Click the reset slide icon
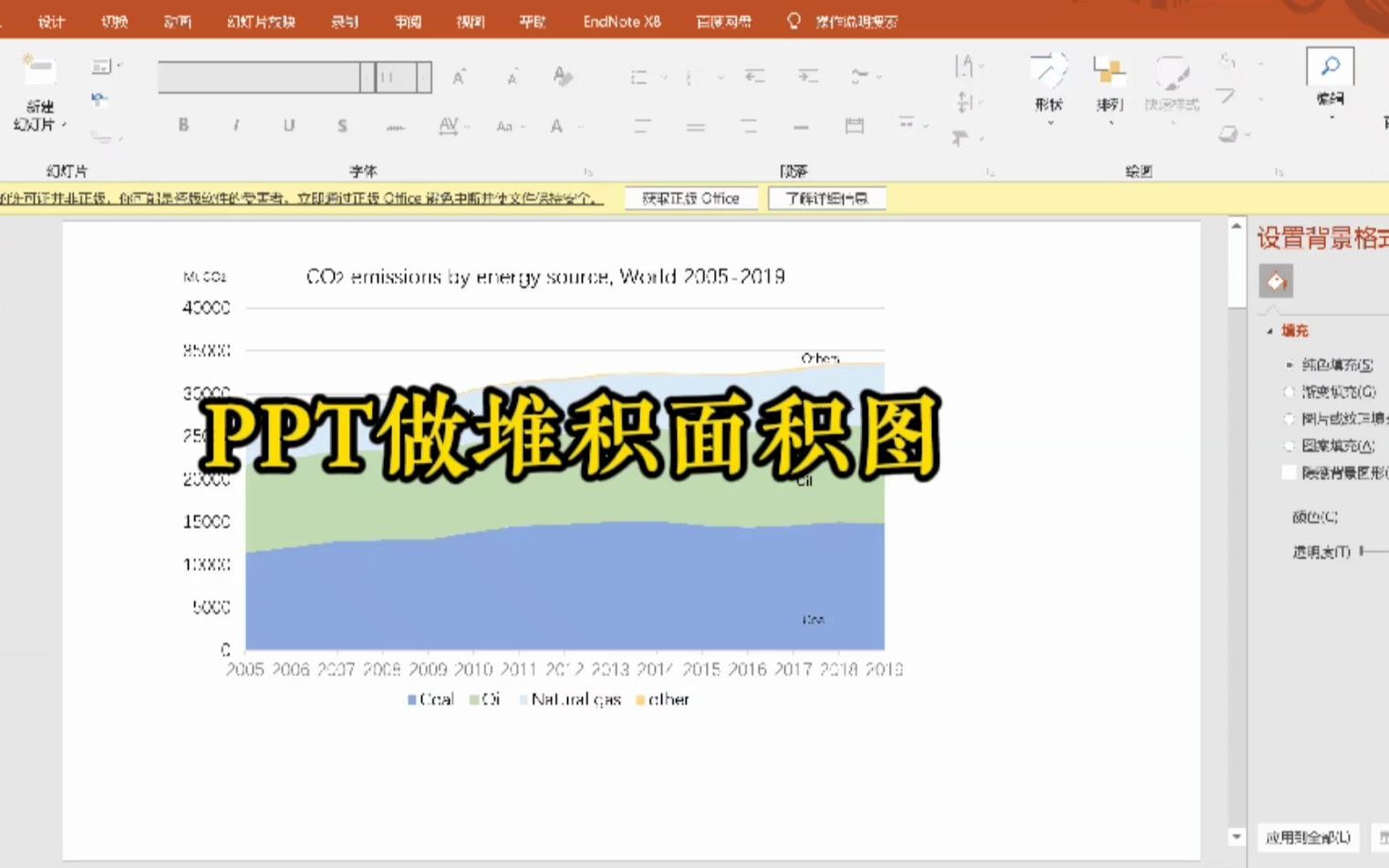Screen dimensions: 1389x868 [99, 98]
